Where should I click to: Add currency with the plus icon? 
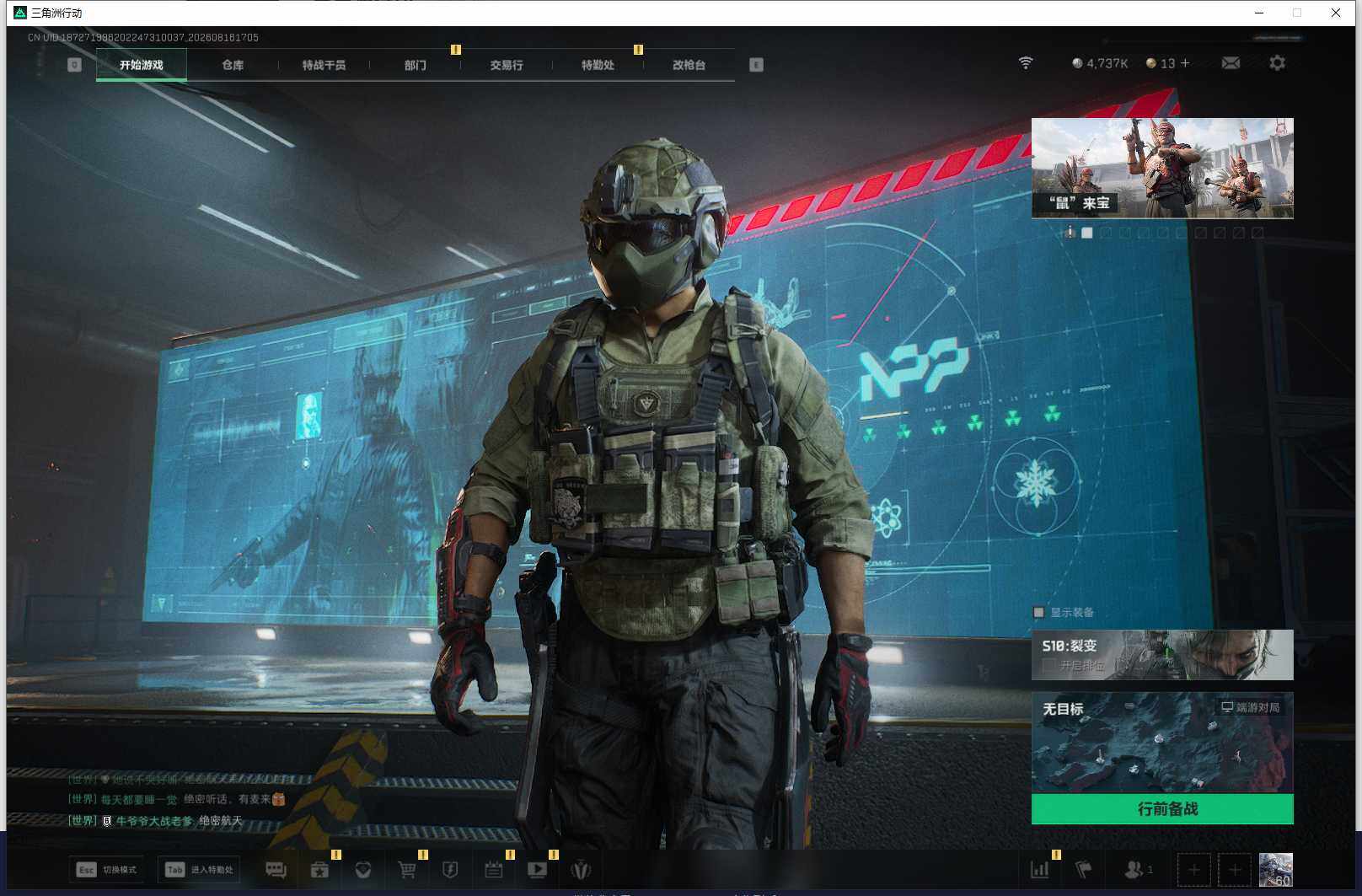point(1185,63)
